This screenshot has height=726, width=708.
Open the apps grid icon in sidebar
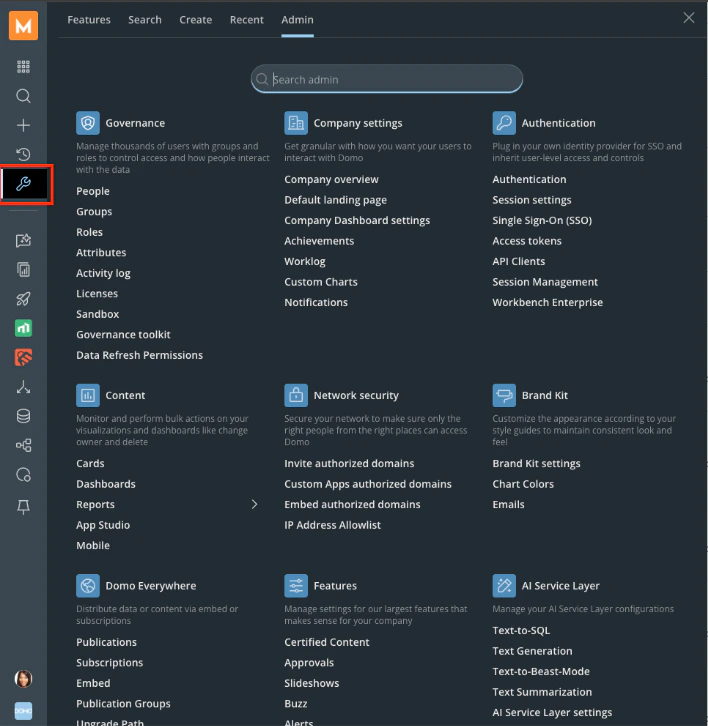(23, 67)
